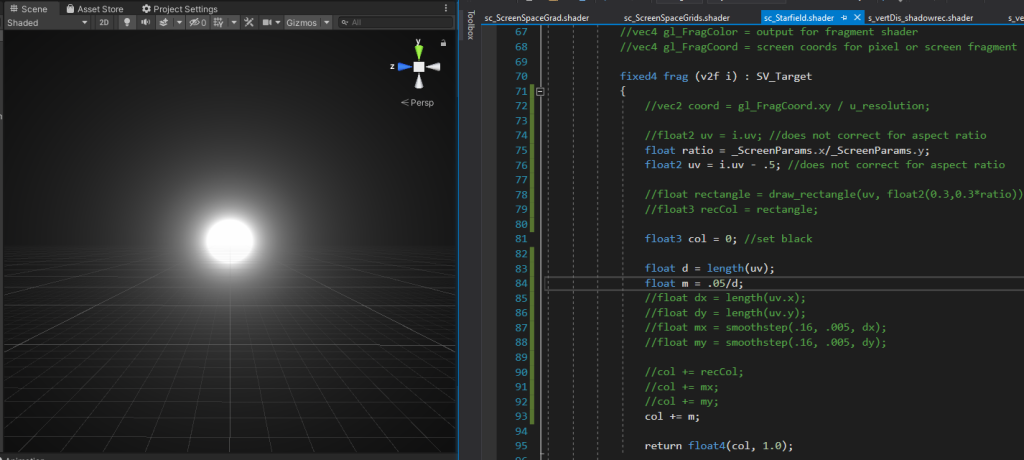The width and height of the screenshot is (1024, 460).
Task: Click the hidden objects visibility icon
Action: [197, 22]
